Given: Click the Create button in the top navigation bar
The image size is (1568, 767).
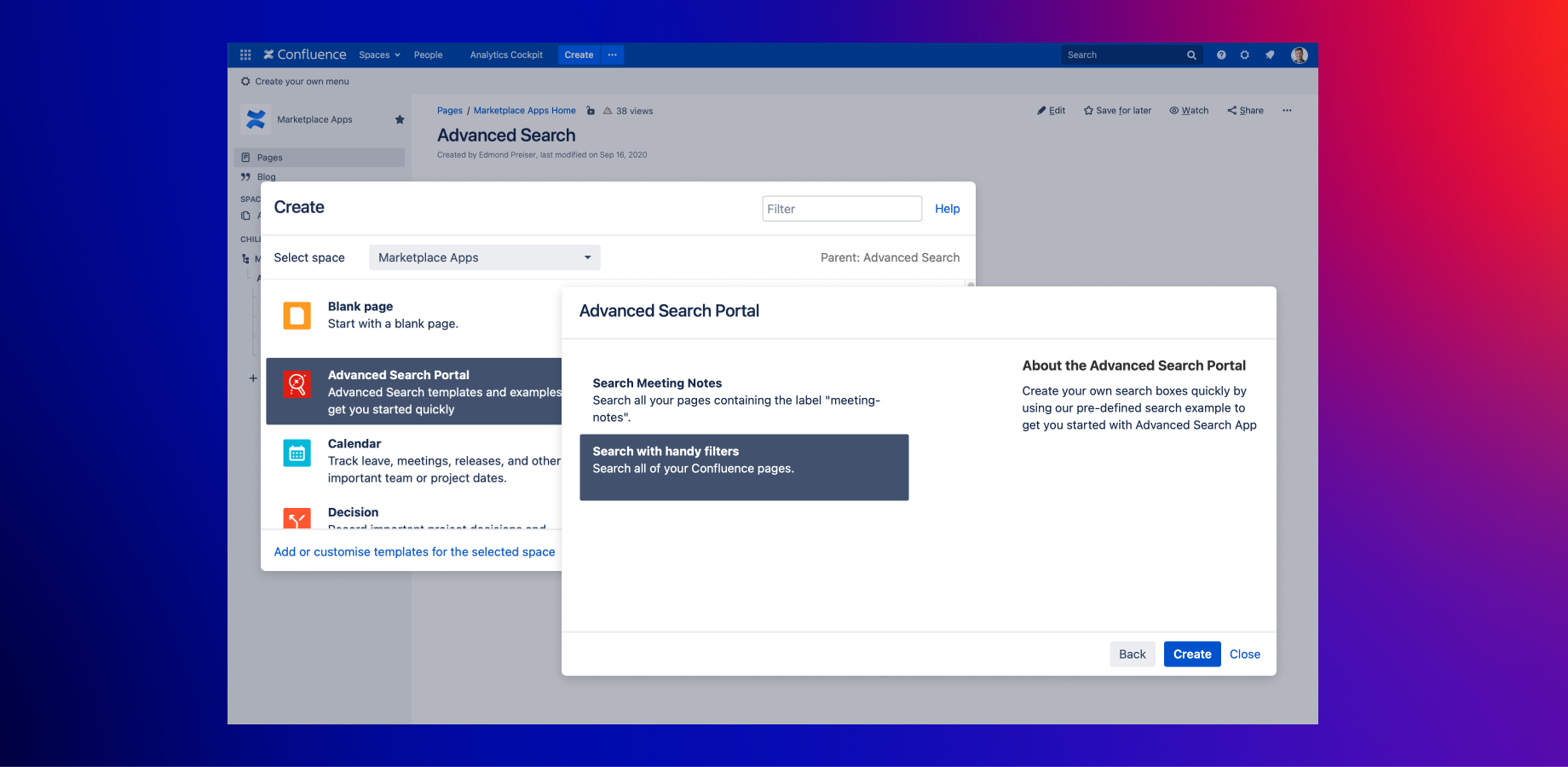Looking at the screenshot, I should (x=579, y=55).
